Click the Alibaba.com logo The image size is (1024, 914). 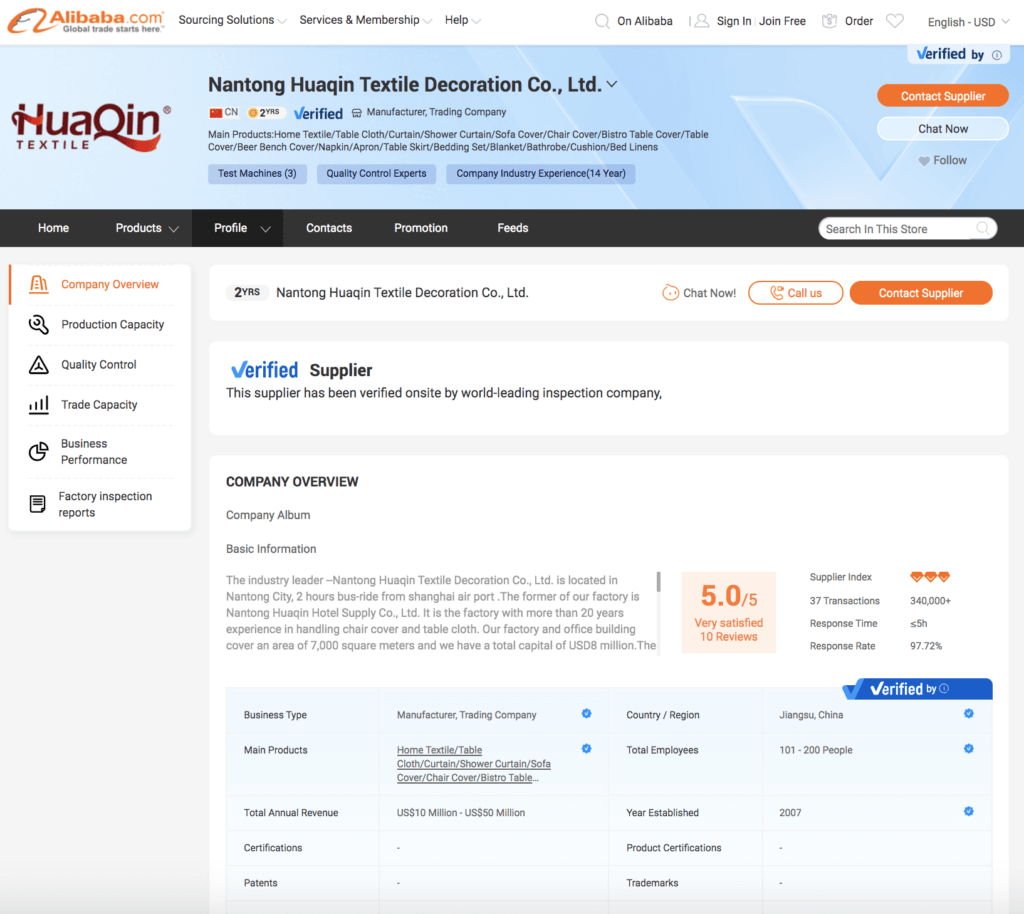click(86, 21)
